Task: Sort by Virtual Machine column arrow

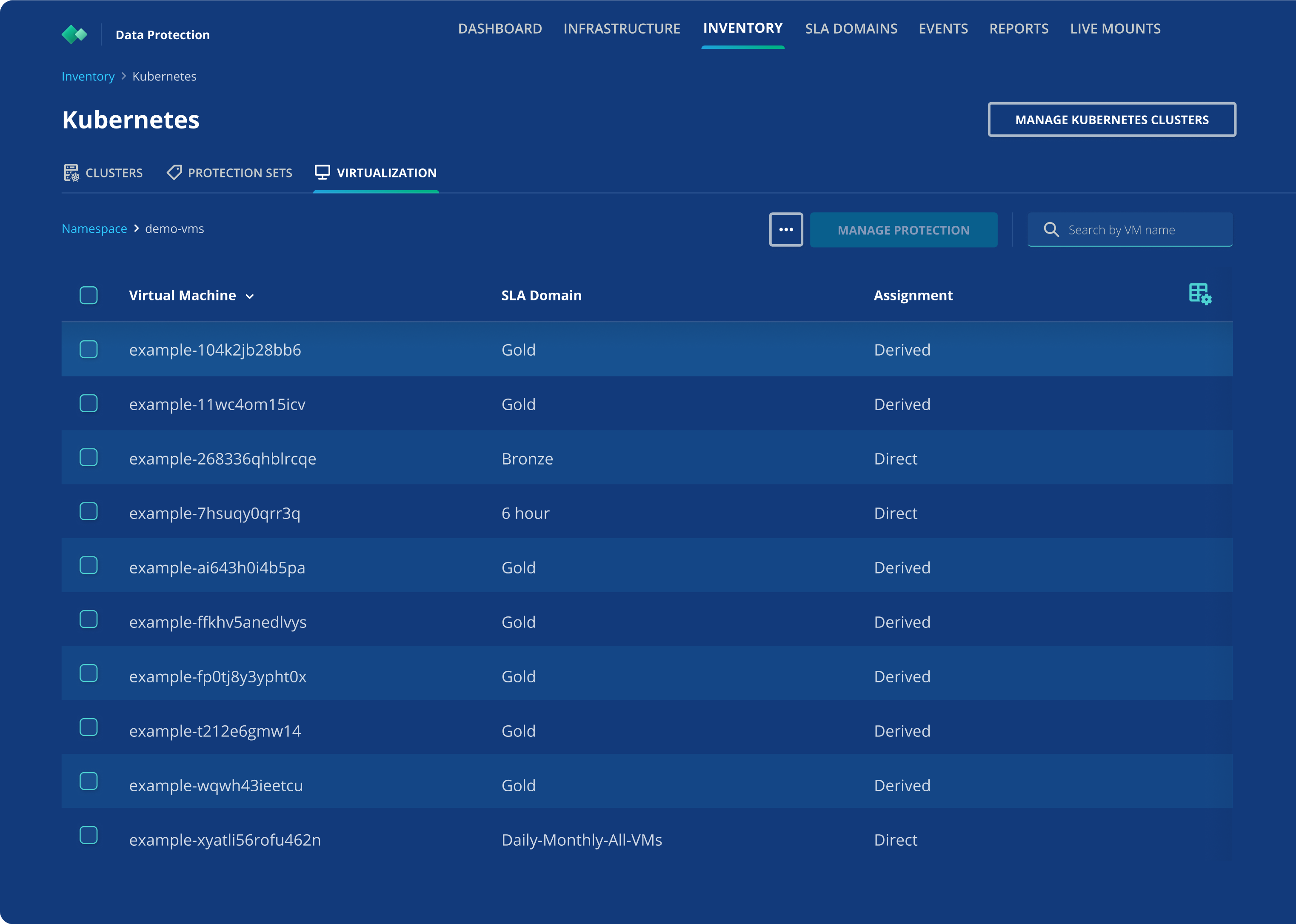Action: [249, 297]
